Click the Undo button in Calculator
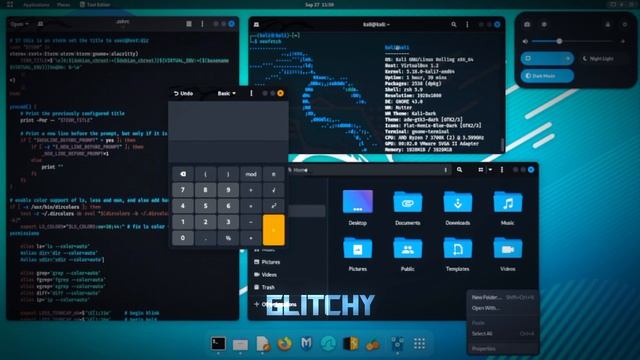This screenshot has height=360, width=640. tap(183, 93)
